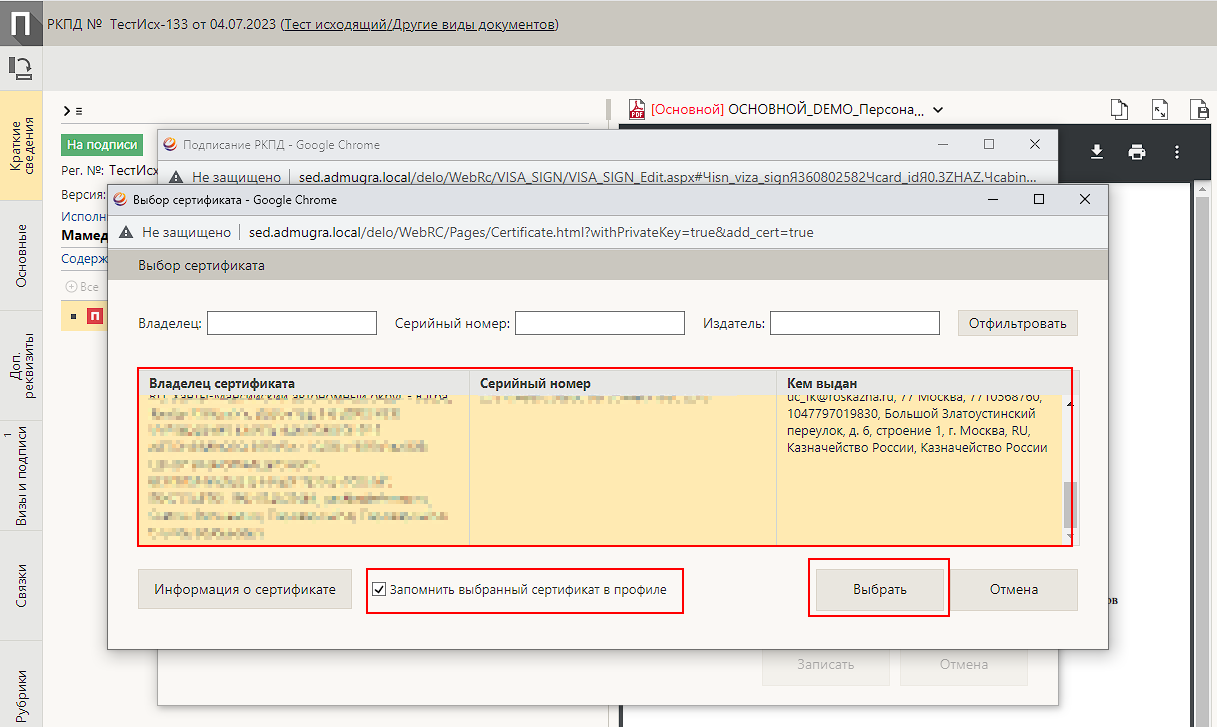Click Отмена in the Подписание РКПД window

point(964,664)
